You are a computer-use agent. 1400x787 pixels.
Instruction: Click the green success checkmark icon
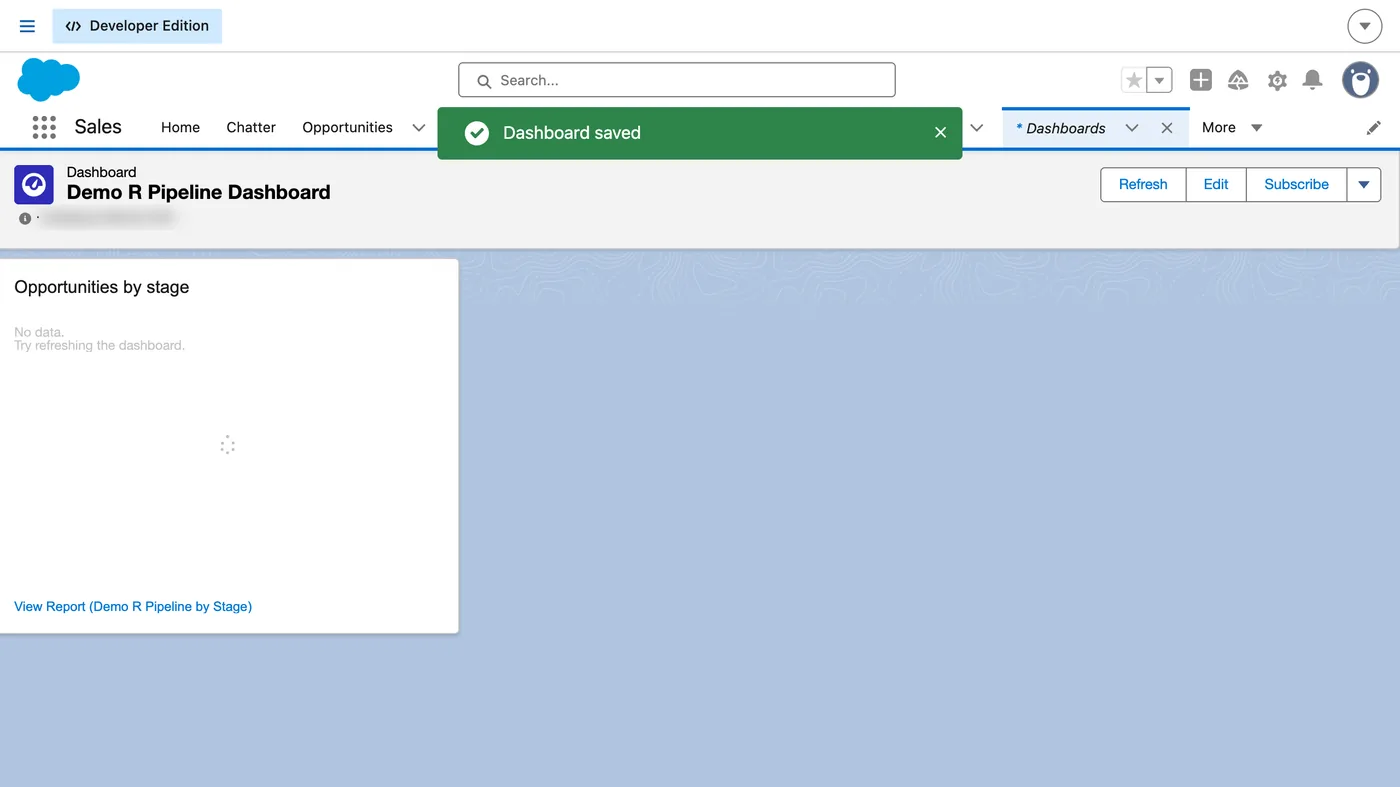[x=477, y=133]
